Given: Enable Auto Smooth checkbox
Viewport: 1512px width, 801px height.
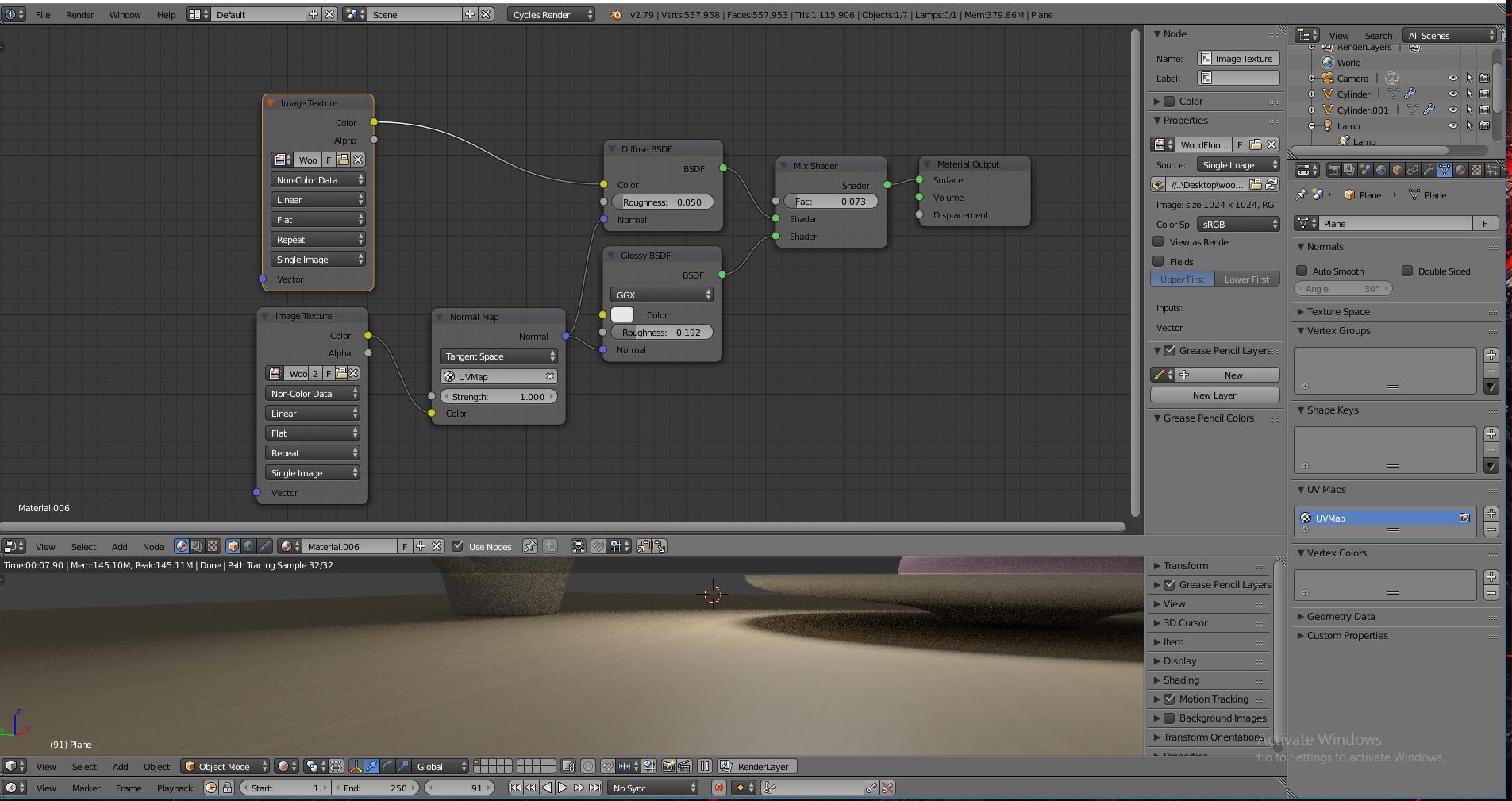Looking at the screenshot, I should coord(1302,271).
